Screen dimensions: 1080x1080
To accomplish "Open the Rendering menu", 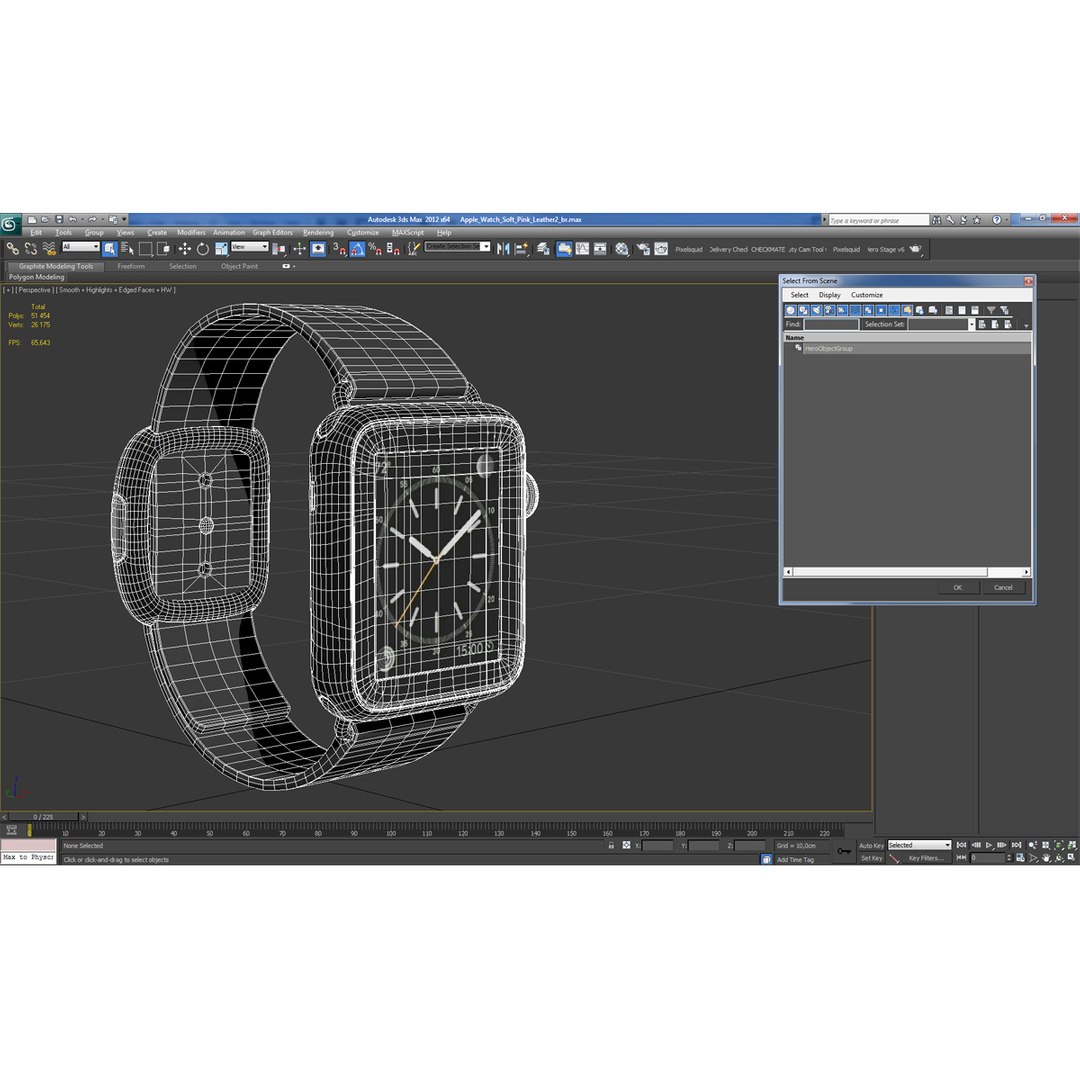I will (318, 233).
